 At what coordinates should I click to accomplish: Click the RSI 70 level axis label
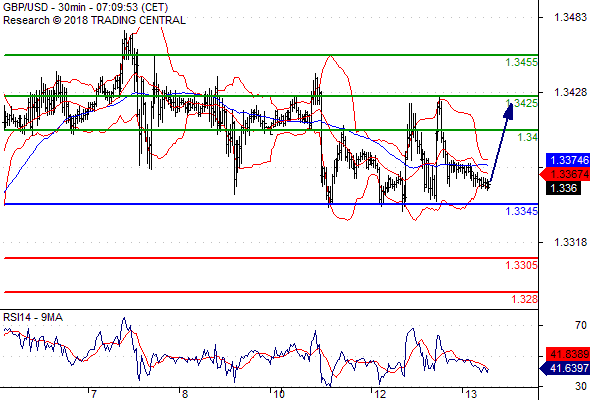(x=581, y=325)
